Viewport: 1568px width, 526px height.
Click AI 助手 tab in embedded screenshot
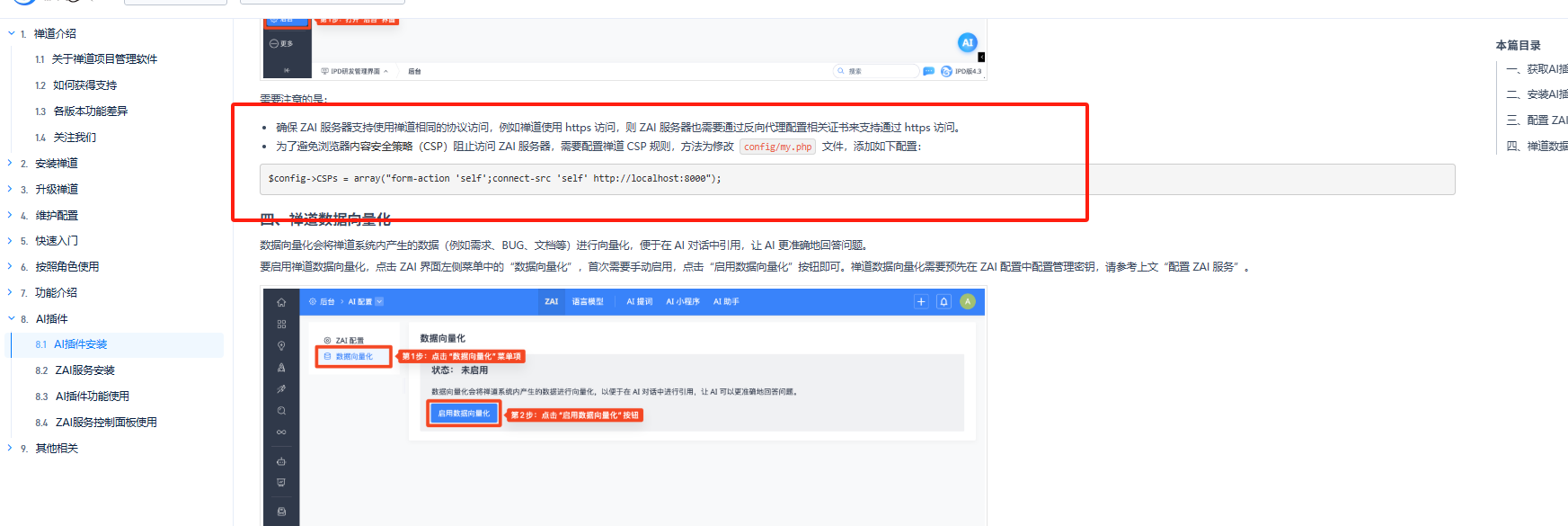tap(726, 302)
